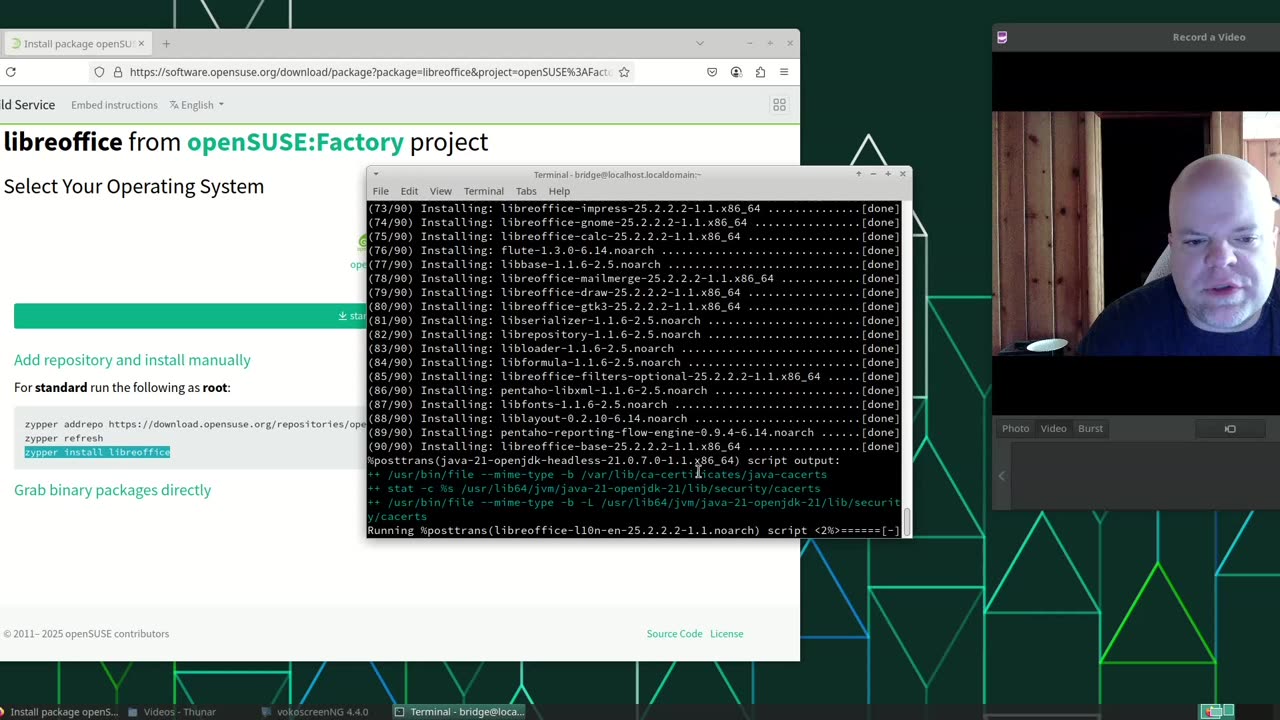Click the green download button bar
The width and height of the screenshot is (1280, 720).
coord(190,316)
